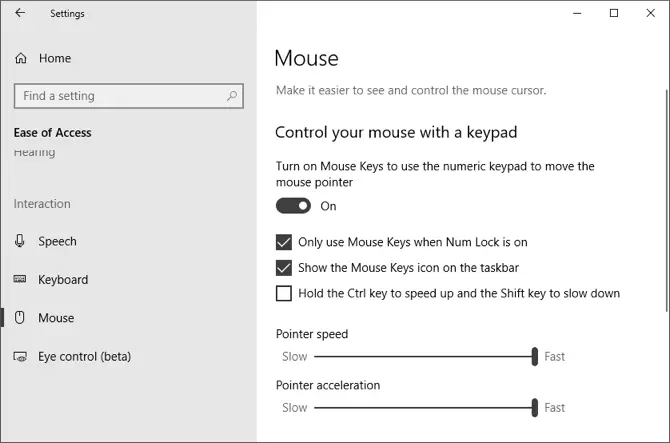Click the Ease of Access heading
This screenshot has width=670, height=443.
(53, 133)
